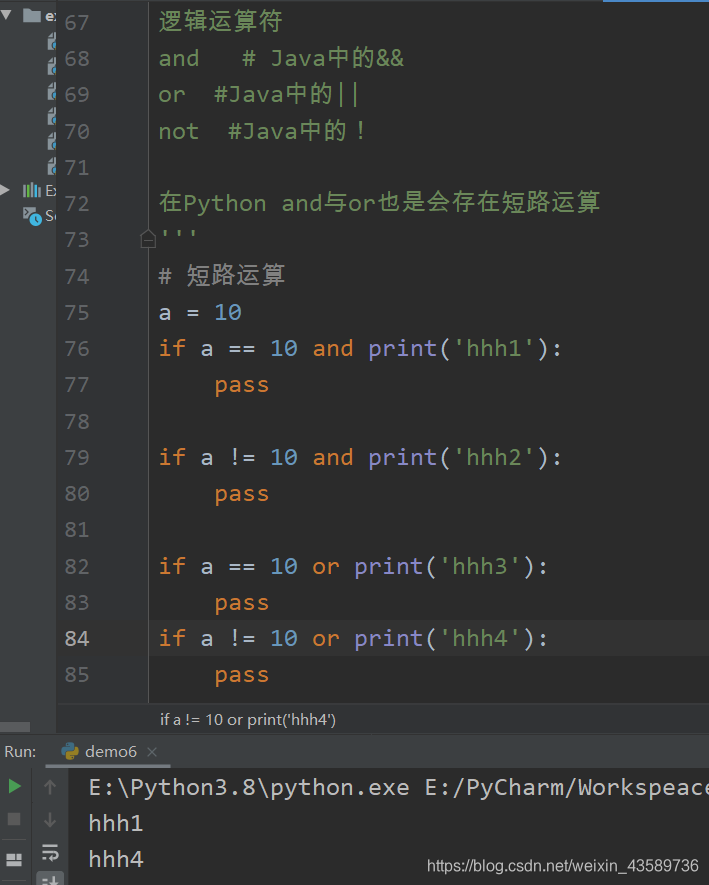Click the string 'hhh1' on line 76
Image resolution: width=709 pixels, height=885 pixels.
[x=493, y=348]
